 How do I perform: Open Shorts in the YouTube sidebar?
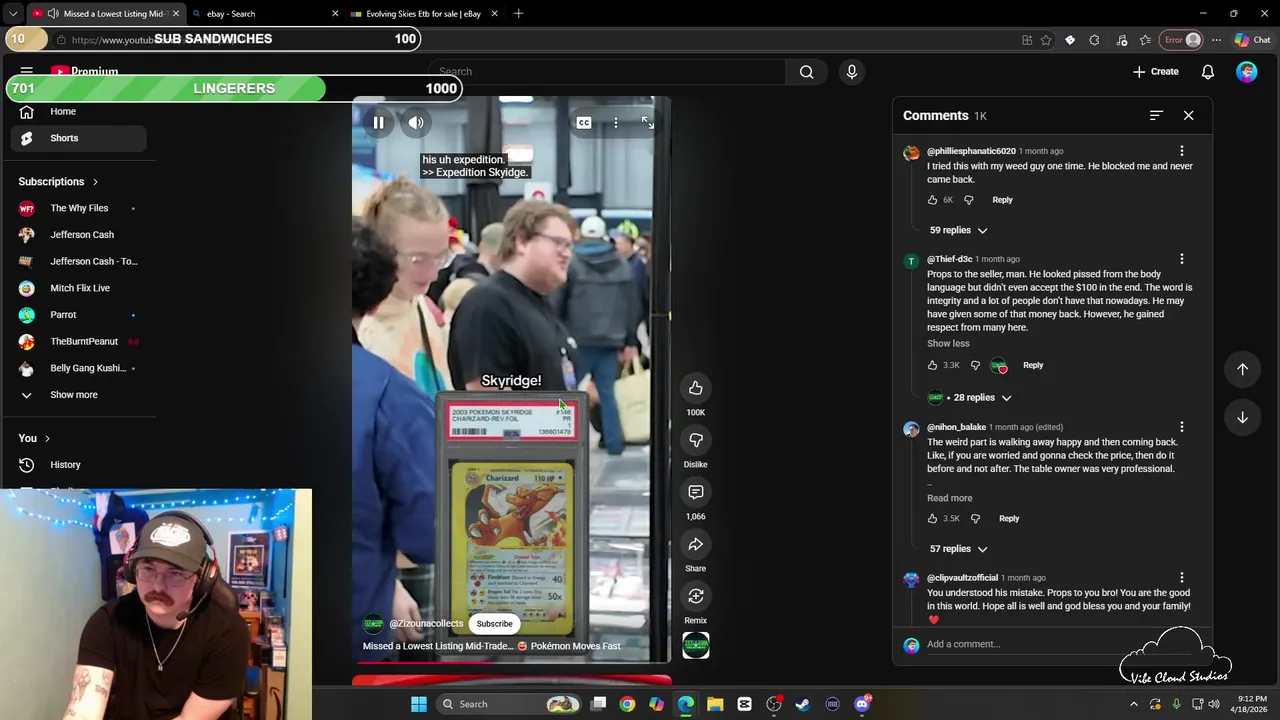pyautogui.click(x=78, y=138)
